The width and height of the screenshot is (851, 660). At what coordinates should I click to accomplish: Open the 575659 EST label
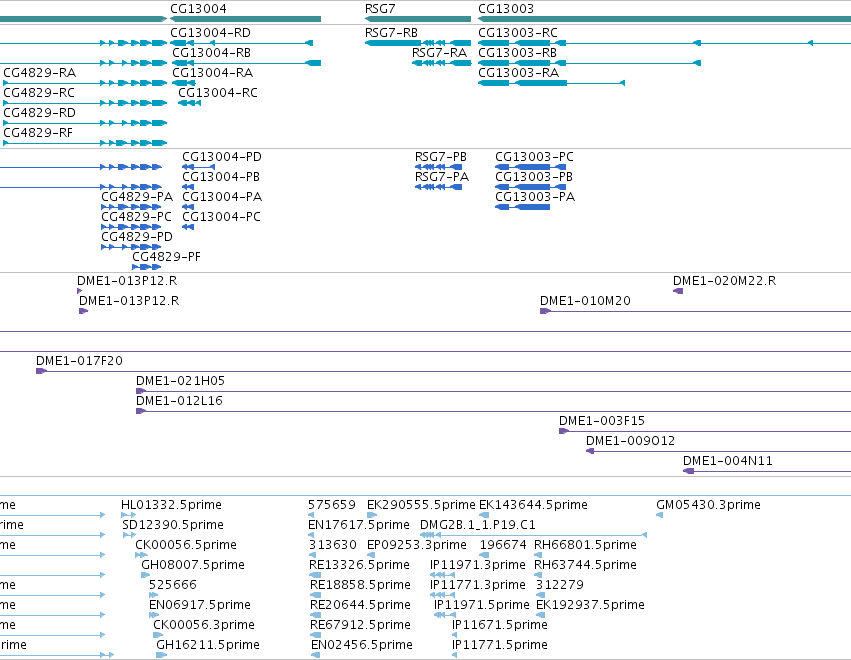click(332, 505)
